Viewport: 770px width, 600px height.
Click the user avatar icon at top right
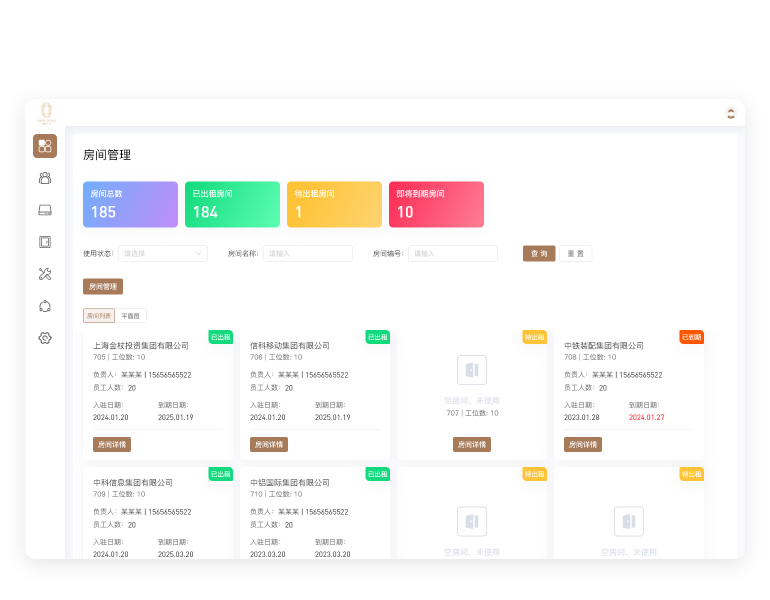coord(730,113)
